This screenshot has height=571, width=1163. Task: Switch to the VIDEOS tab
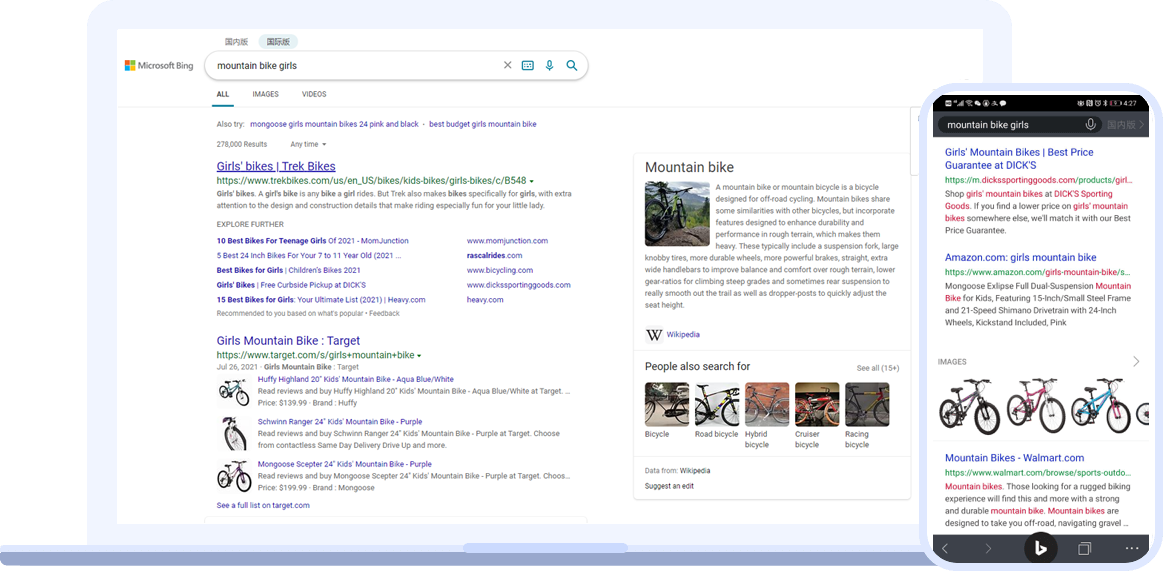[314, 95]
